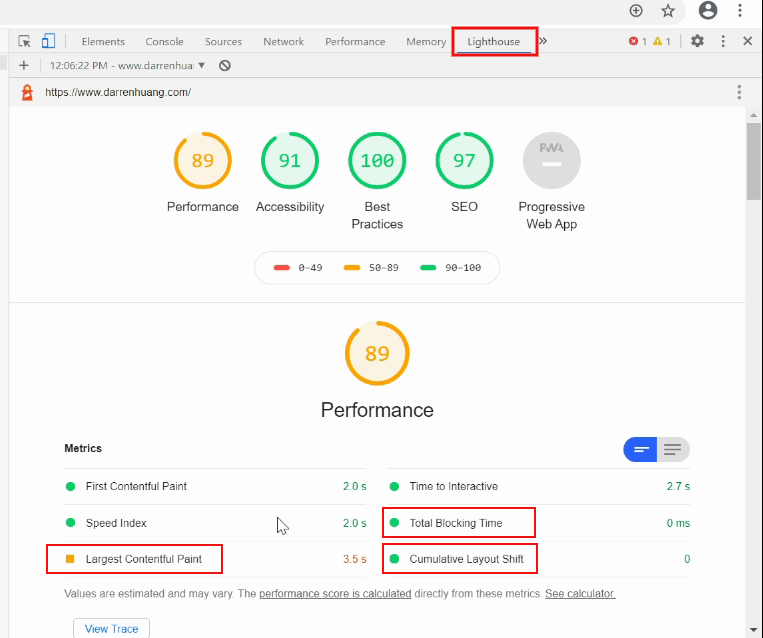Open DevTools settings gear
The height and width of the screenshot is (638, 763).
tap(697, 41)
